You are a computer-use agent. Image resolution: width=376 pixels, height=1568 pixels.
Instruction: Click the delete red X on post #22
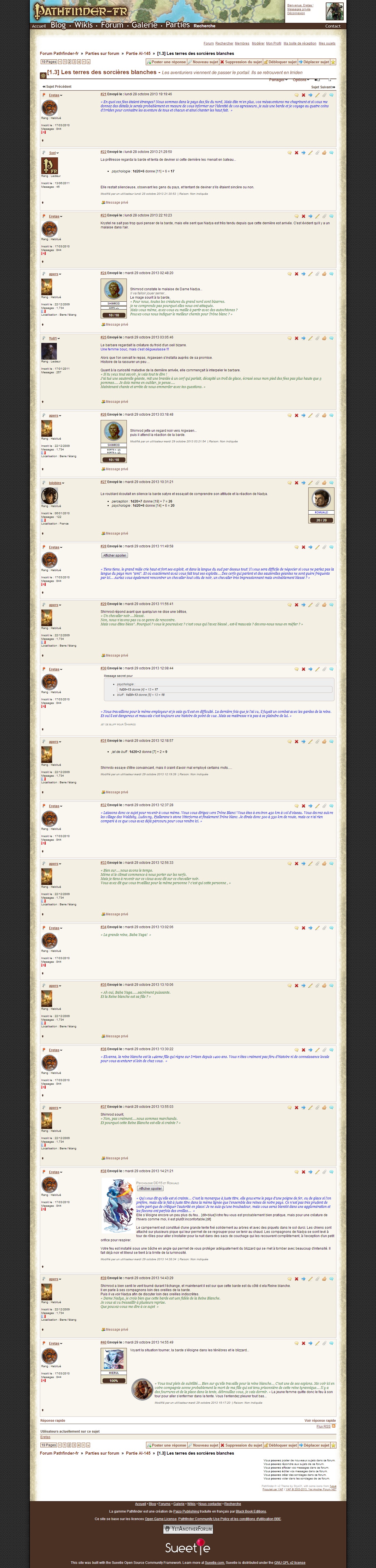[297, 153]
